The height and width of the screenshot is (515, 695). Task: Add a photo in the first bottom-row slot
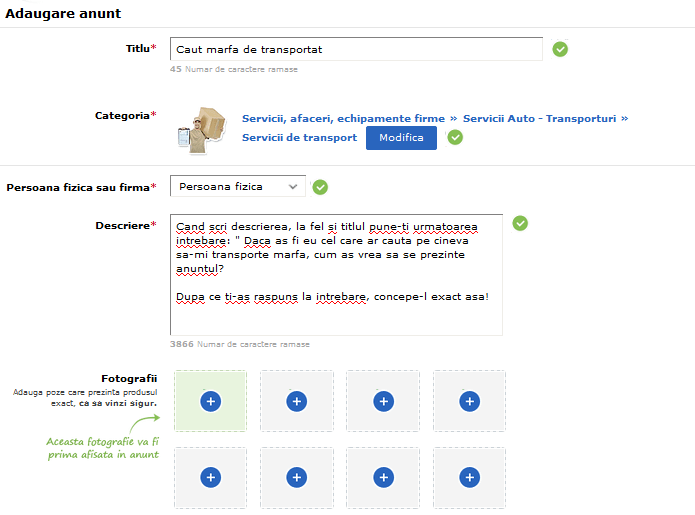coord(211,477)
